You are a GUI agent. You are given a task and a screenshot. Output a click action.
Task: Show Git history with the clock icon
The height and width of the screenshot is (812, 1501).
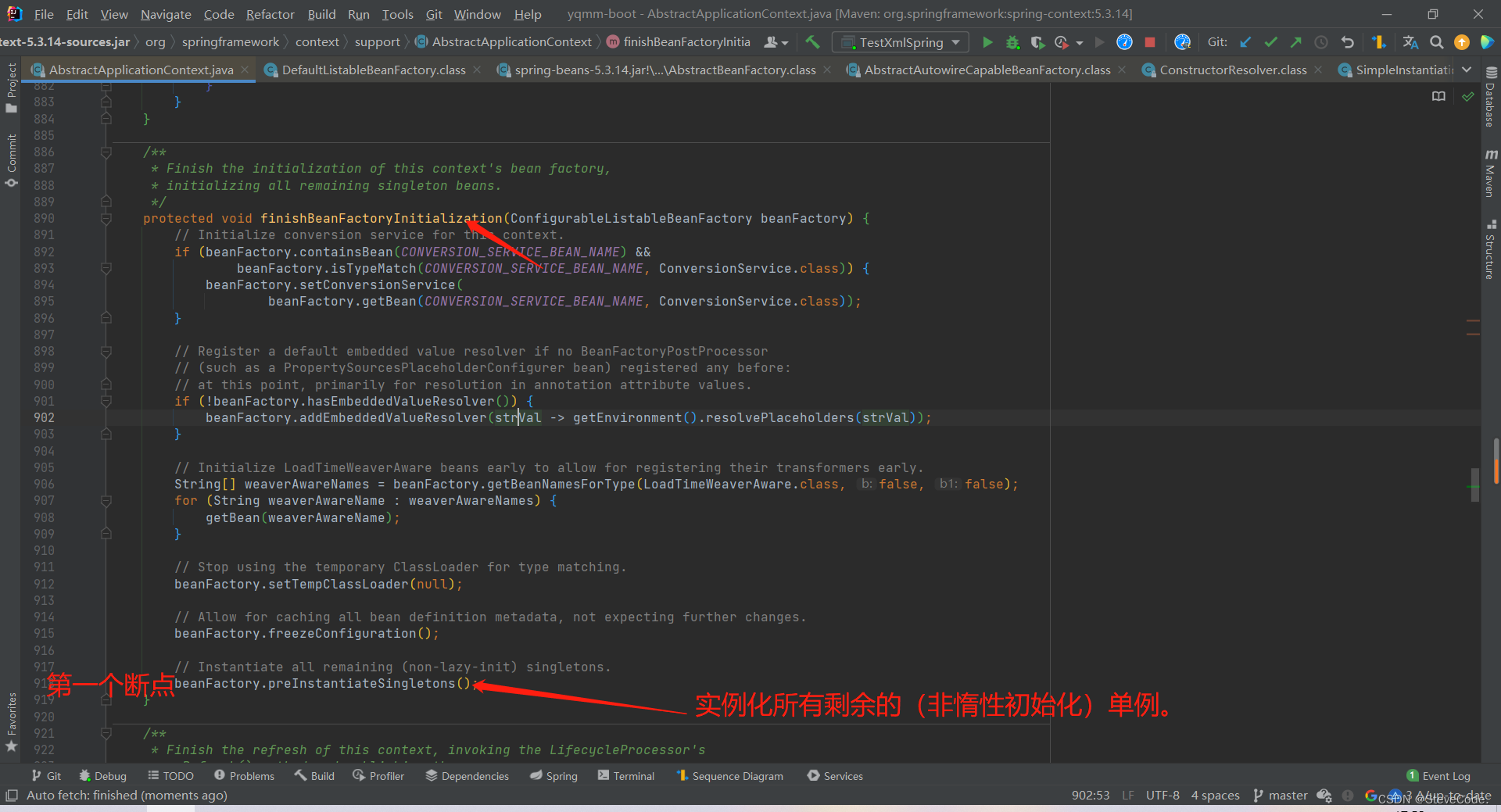(x=1321, y=42)
